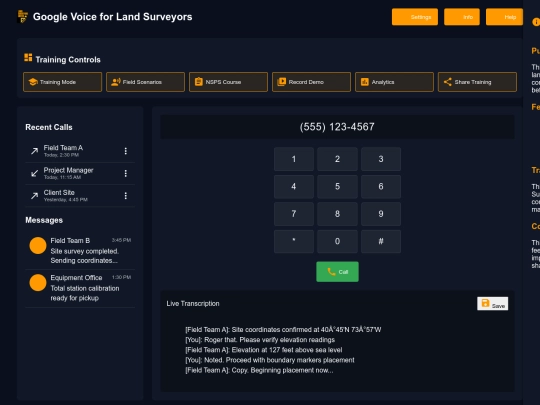Open the more options menu for Field Team A
Image resolution: width=540 pixels, height=405 pixels.
(126, 151)
